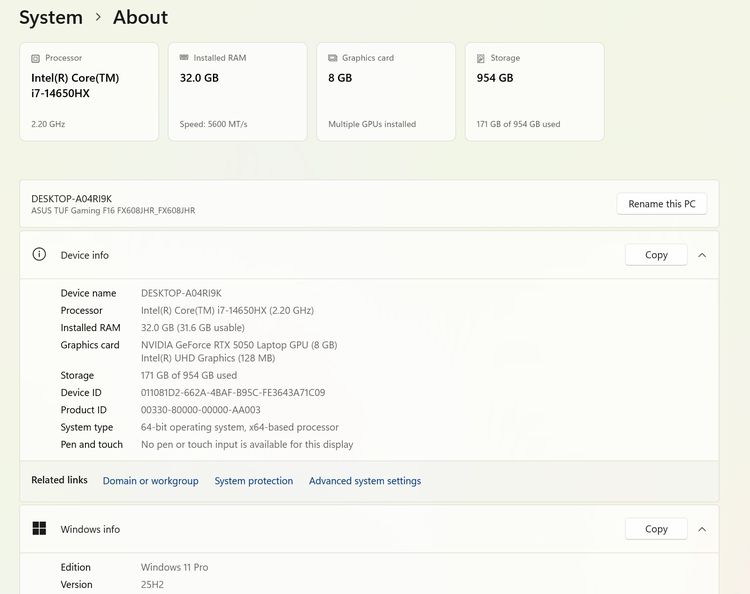Image resolution: width=750 pixels, height=594 pixels.
Task: Select Device name value DESKTOP-A04RI9K in Device info
Action: [x=181, y=293]
